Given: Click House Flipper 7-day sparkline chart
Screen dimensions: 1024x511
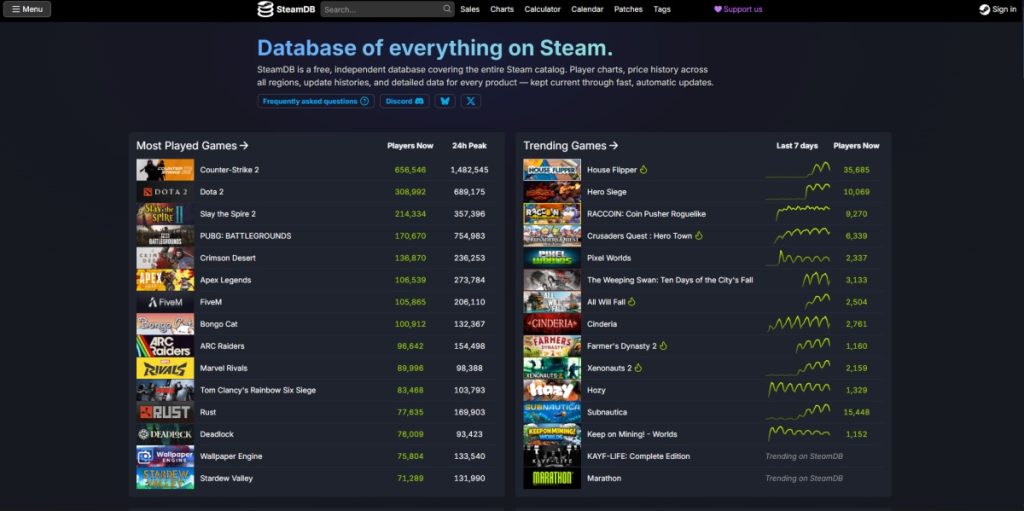Looking at the screenshot, I should 798,170.
